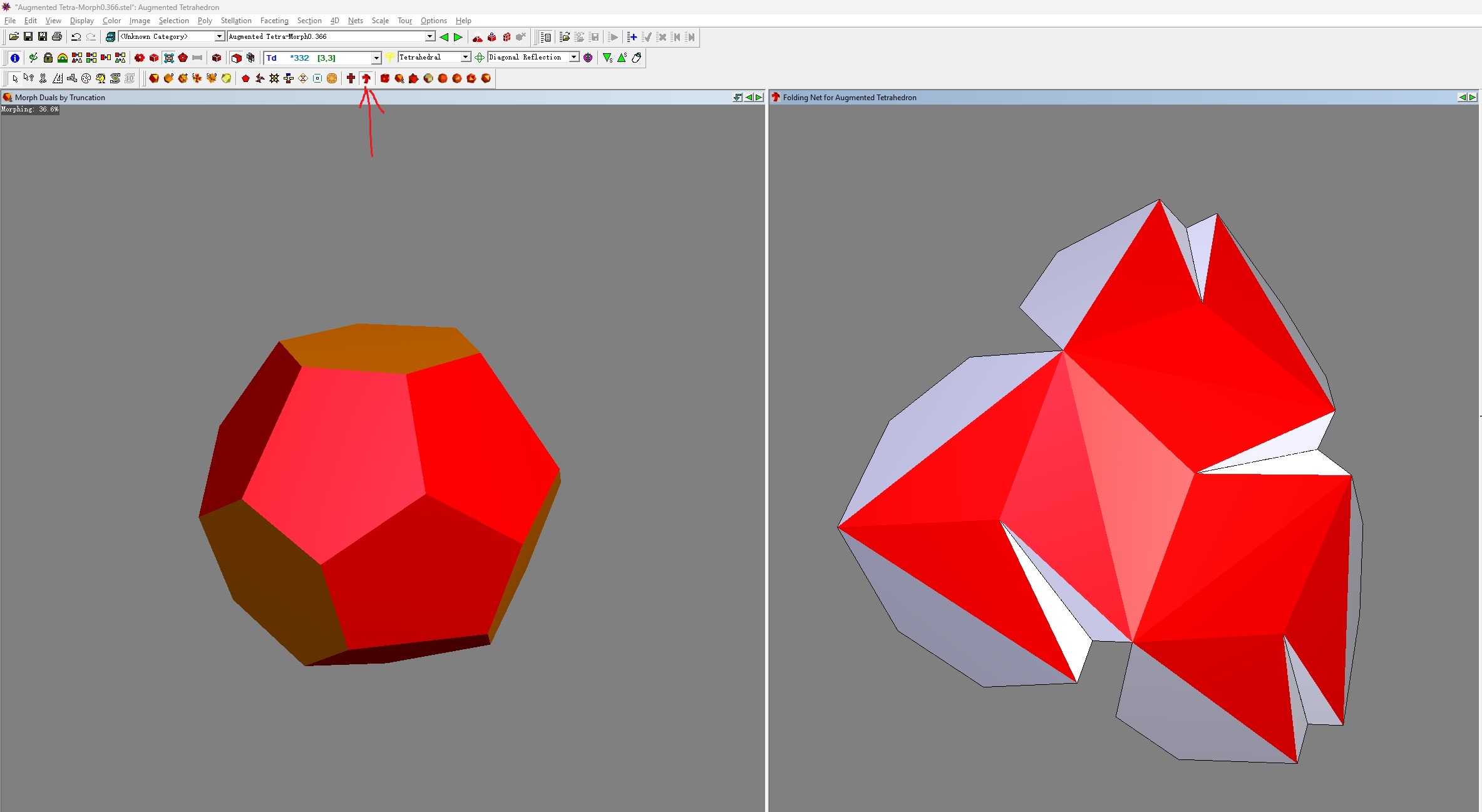The image size is (1482, 812).
Task: Open the Diagonal Reflection dropdown
Action: coord(574,58)
